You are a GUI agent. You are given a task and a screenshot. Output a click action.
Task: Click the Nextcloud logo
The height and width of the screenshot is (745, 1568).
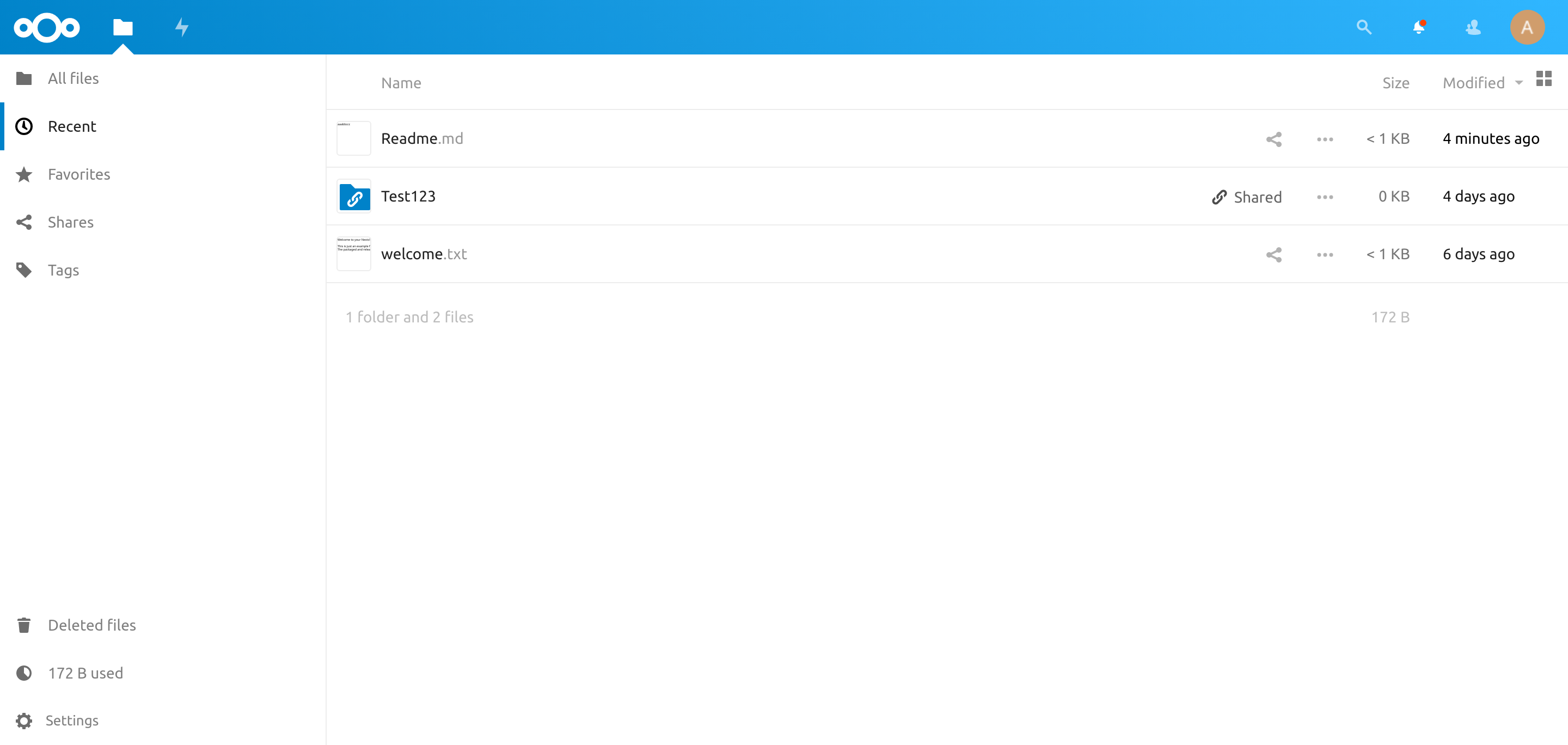pos(46,27)
